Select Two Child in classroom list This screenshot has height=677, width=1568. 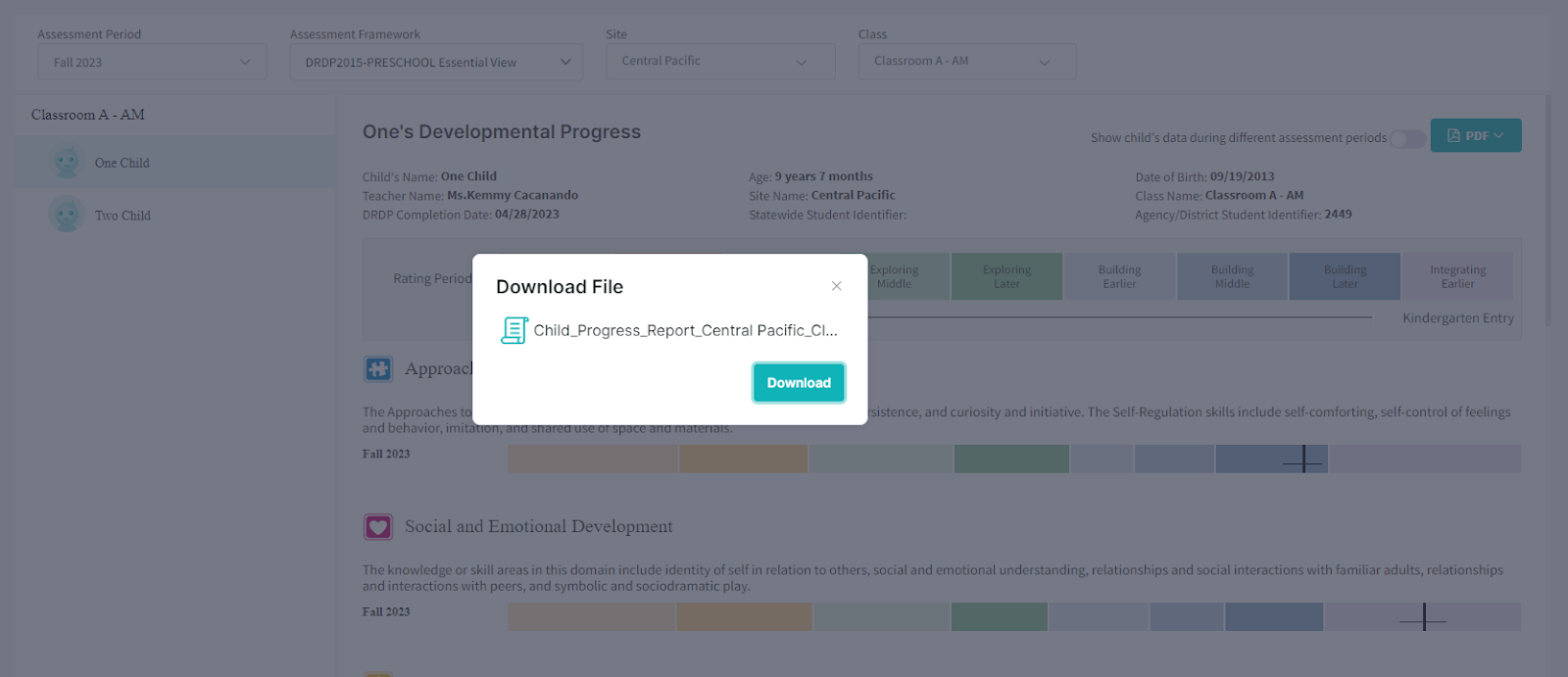[x=122, y=216]
